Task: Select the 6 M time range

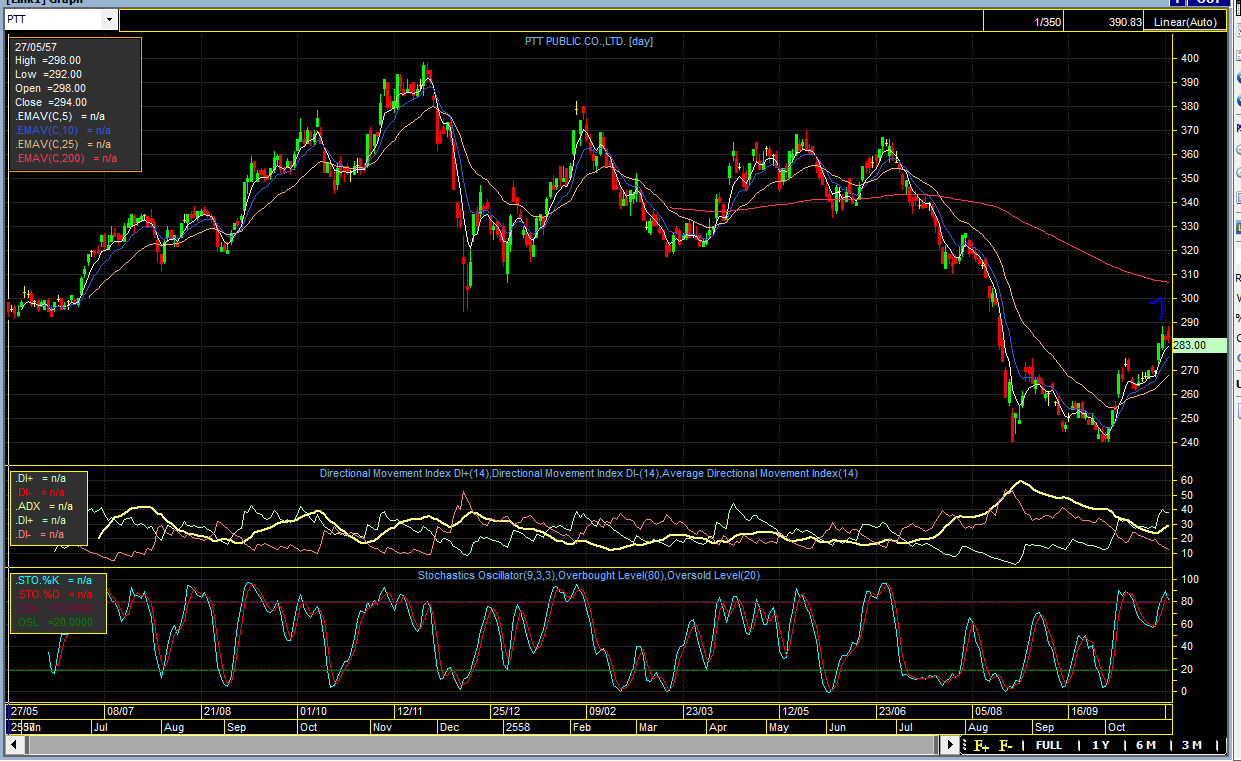Action: pyautogui.click(x=1145, y=745)
